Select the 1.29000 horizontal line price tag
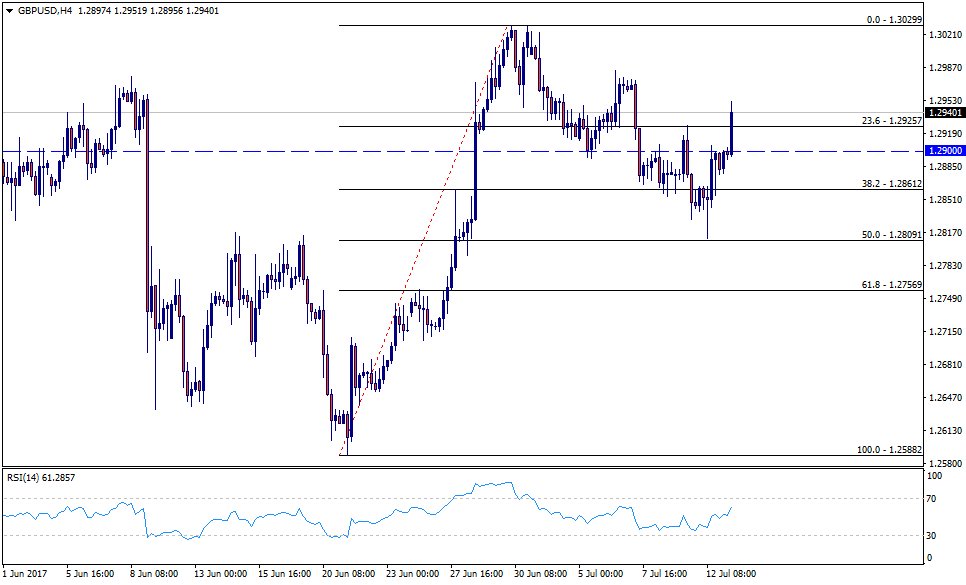The height and width of the screenshot is (585, 966). [x=945, y=150]
